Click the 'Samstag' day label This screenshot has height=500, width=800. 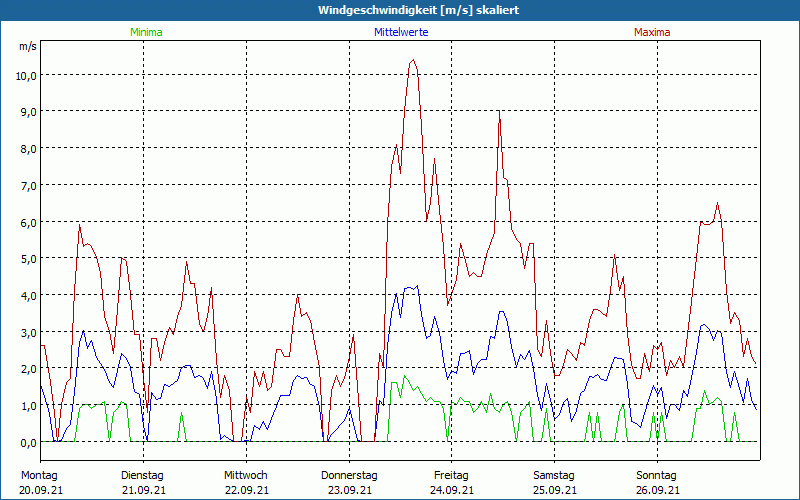(554, 476)
